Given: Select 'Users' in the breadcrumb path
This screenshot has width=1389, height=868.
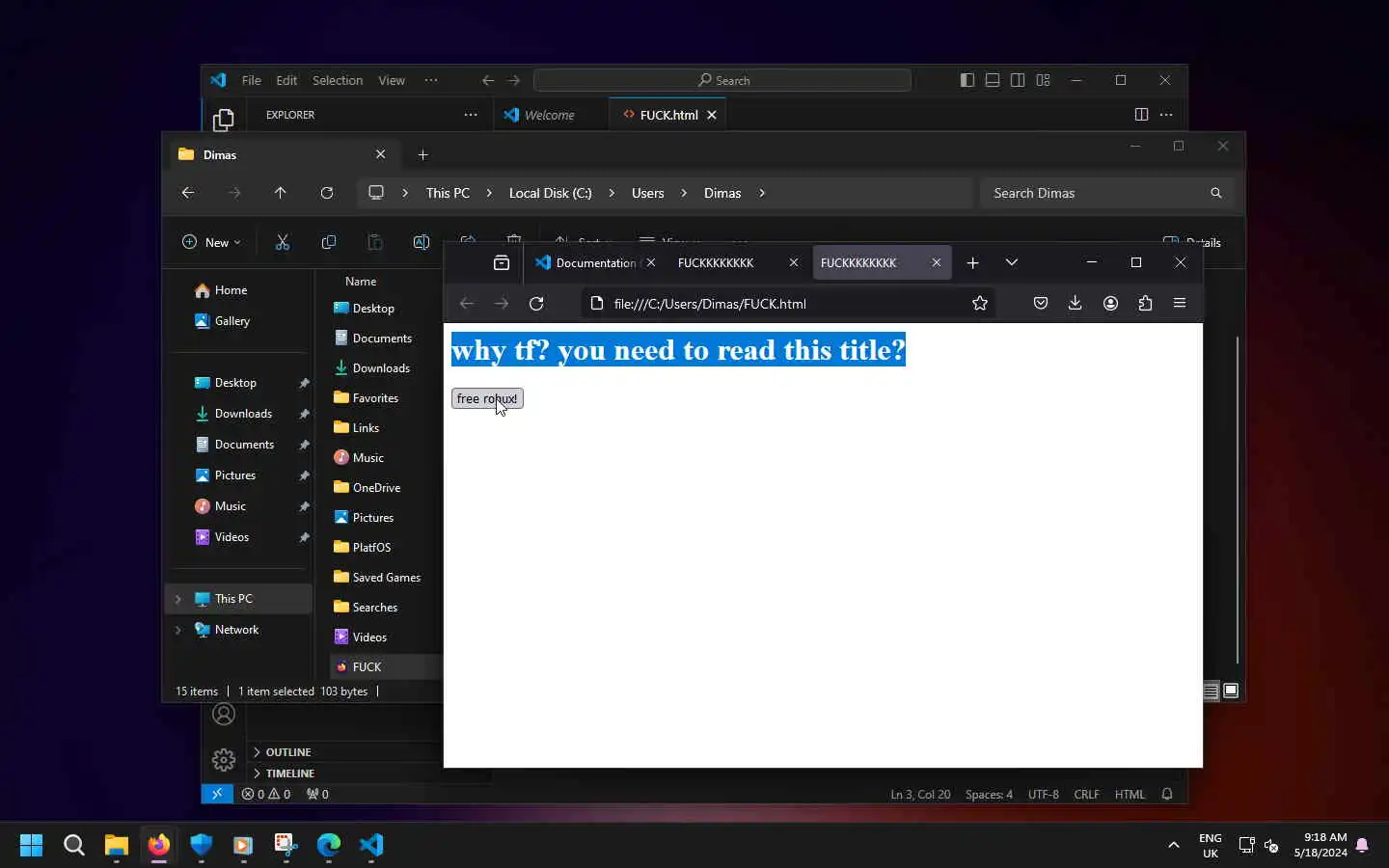Looking at the screenshot, I should [x=647, y=193].
